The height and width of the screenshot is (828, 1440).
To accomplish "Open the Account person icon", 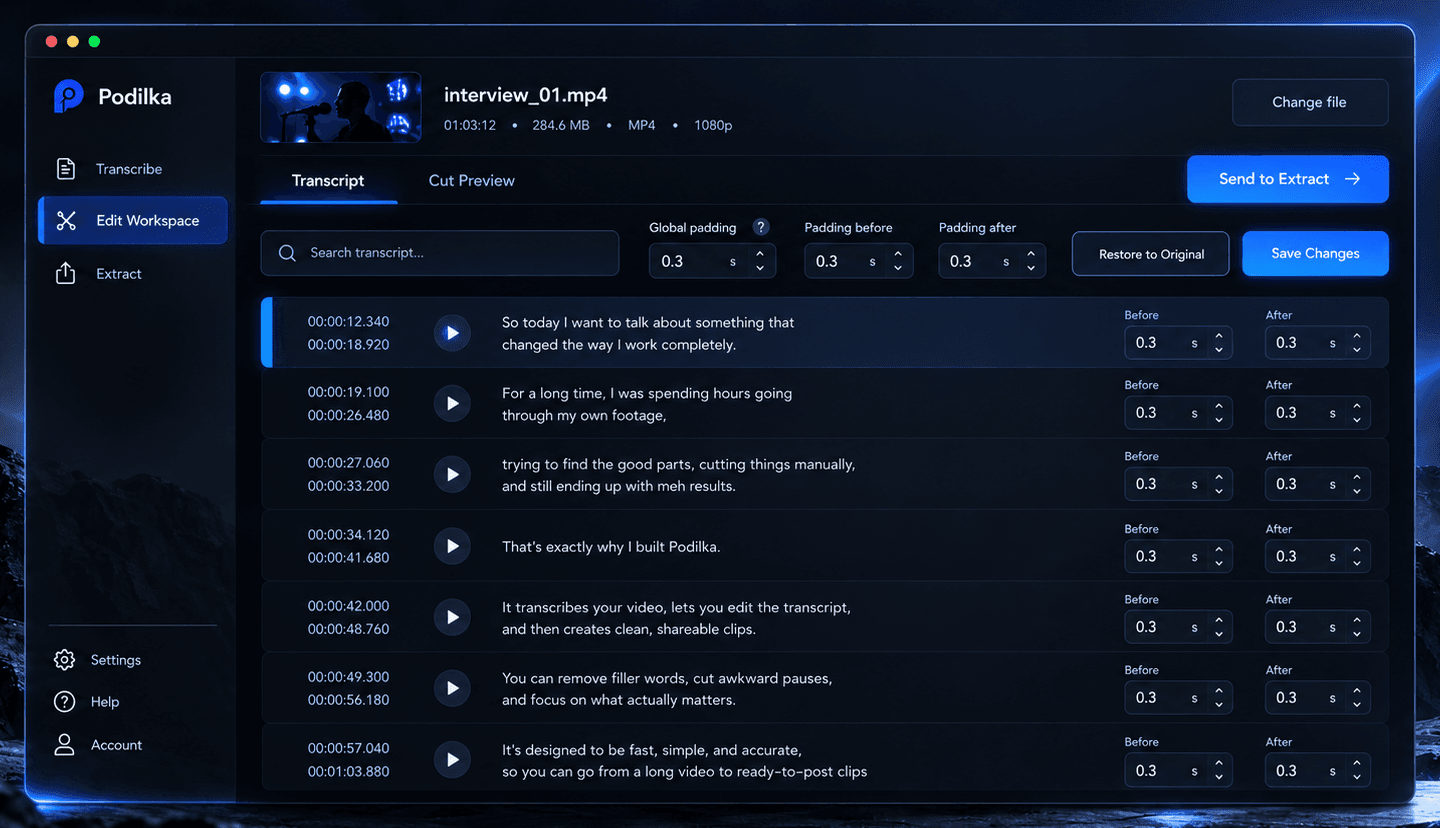I will [65, 745].
